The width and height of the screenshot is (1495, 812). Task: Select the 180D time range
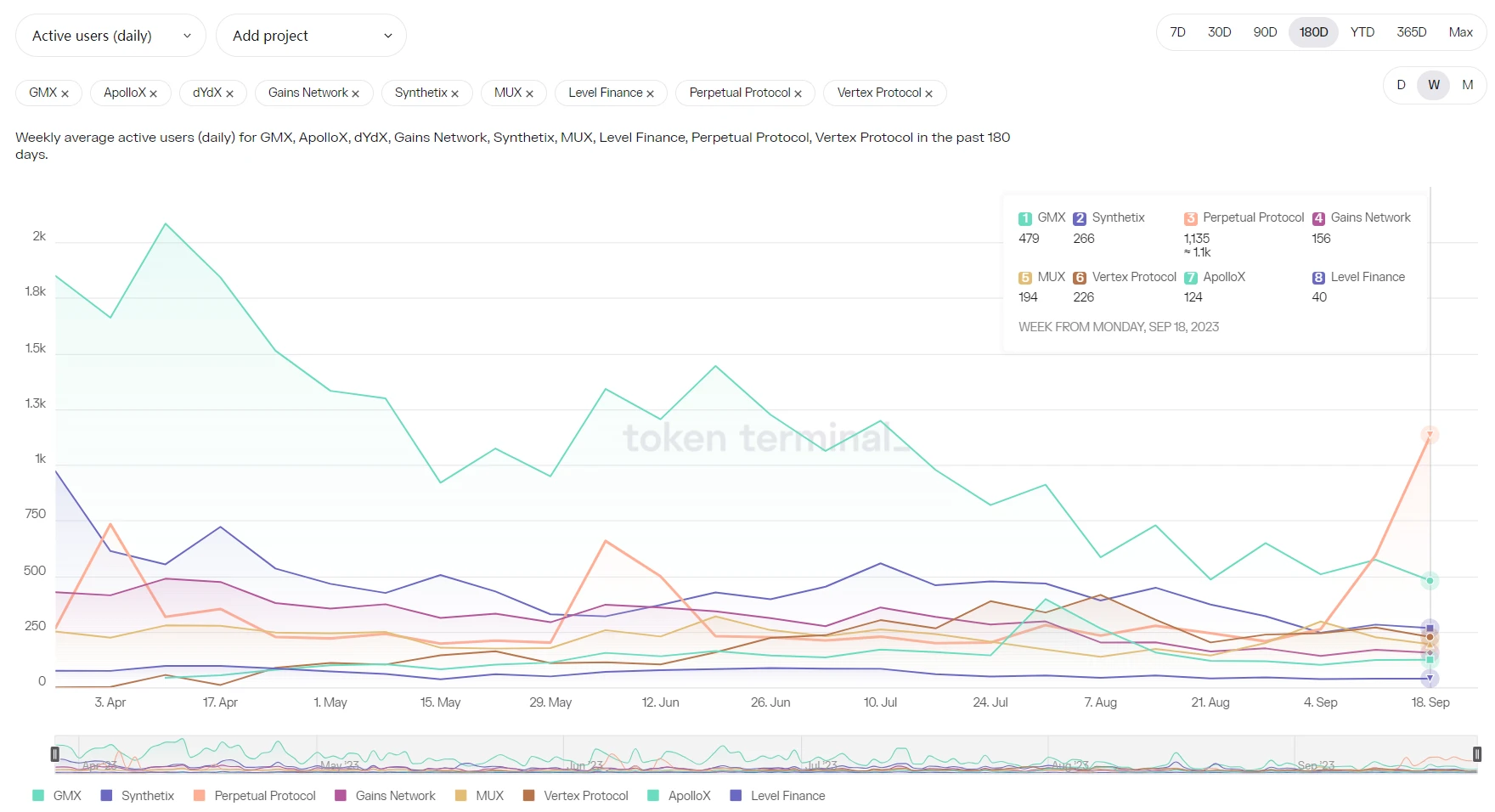(x=1313, y=32)
